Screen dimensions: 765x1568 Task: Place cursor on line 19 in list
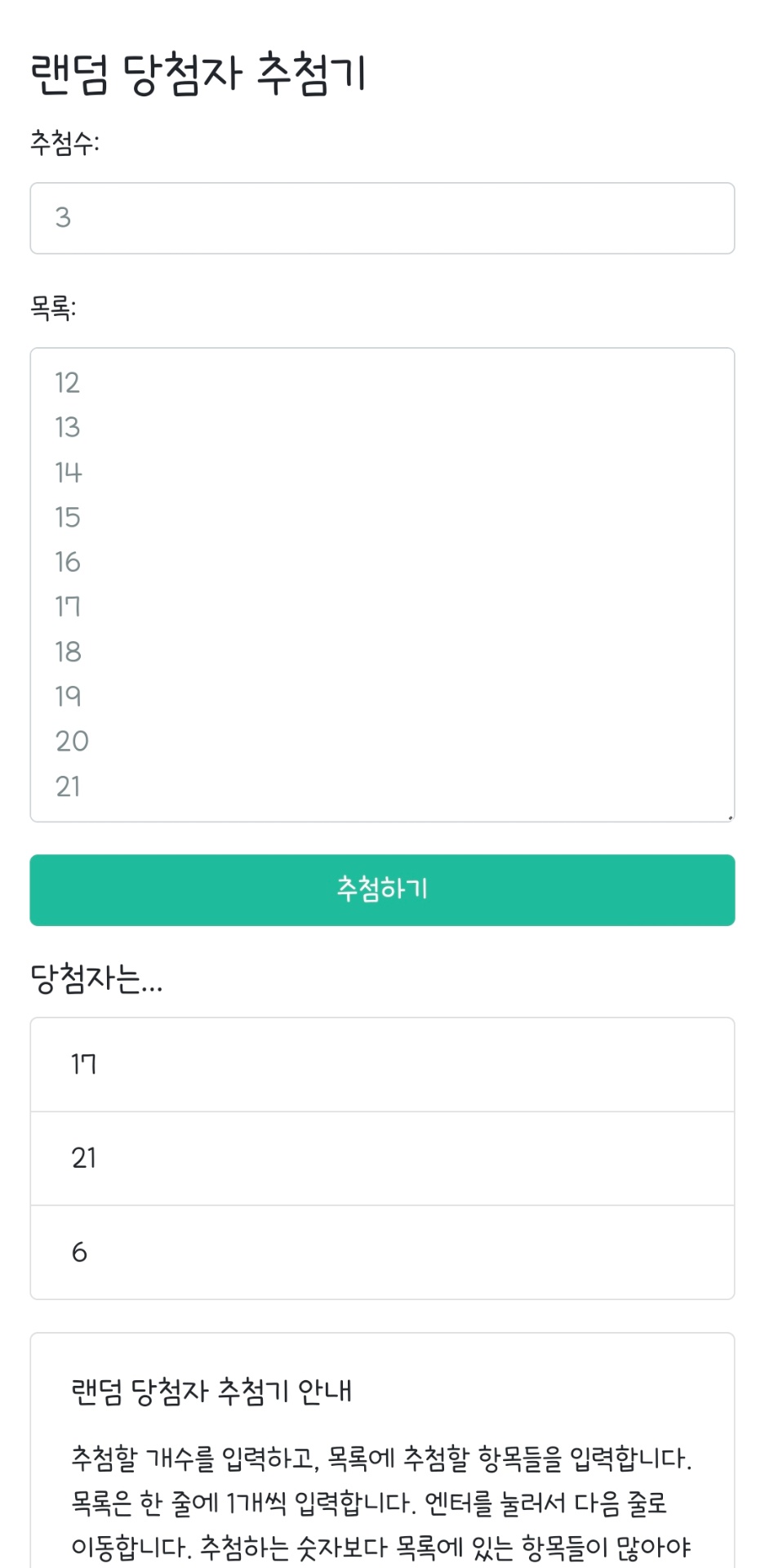click(69, 697)
